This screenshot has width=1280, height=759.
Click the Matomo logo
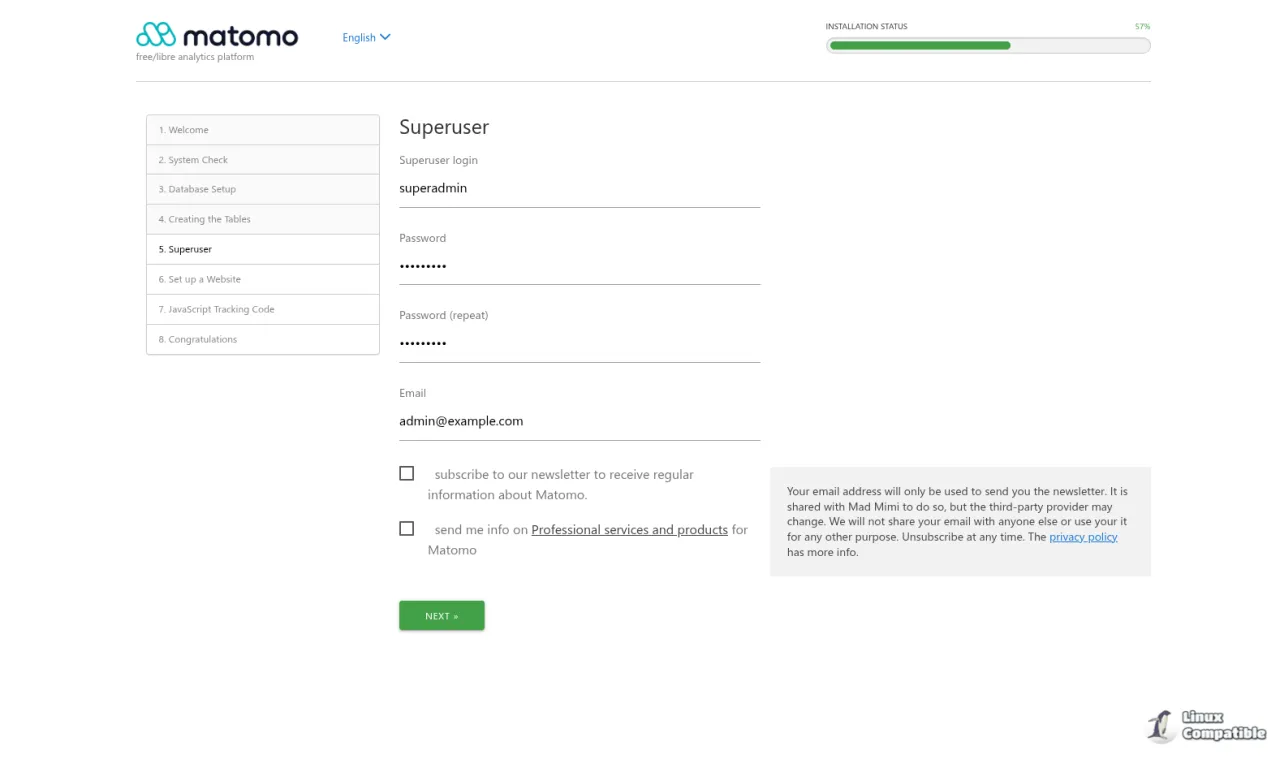tap(217, 36)
